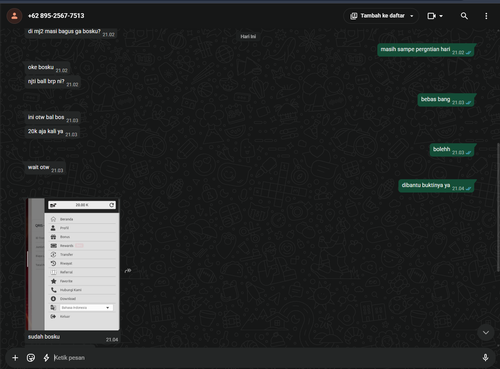500x369 pixels.
Task: Expand the video call options arrow
Action: pos(441,16)
